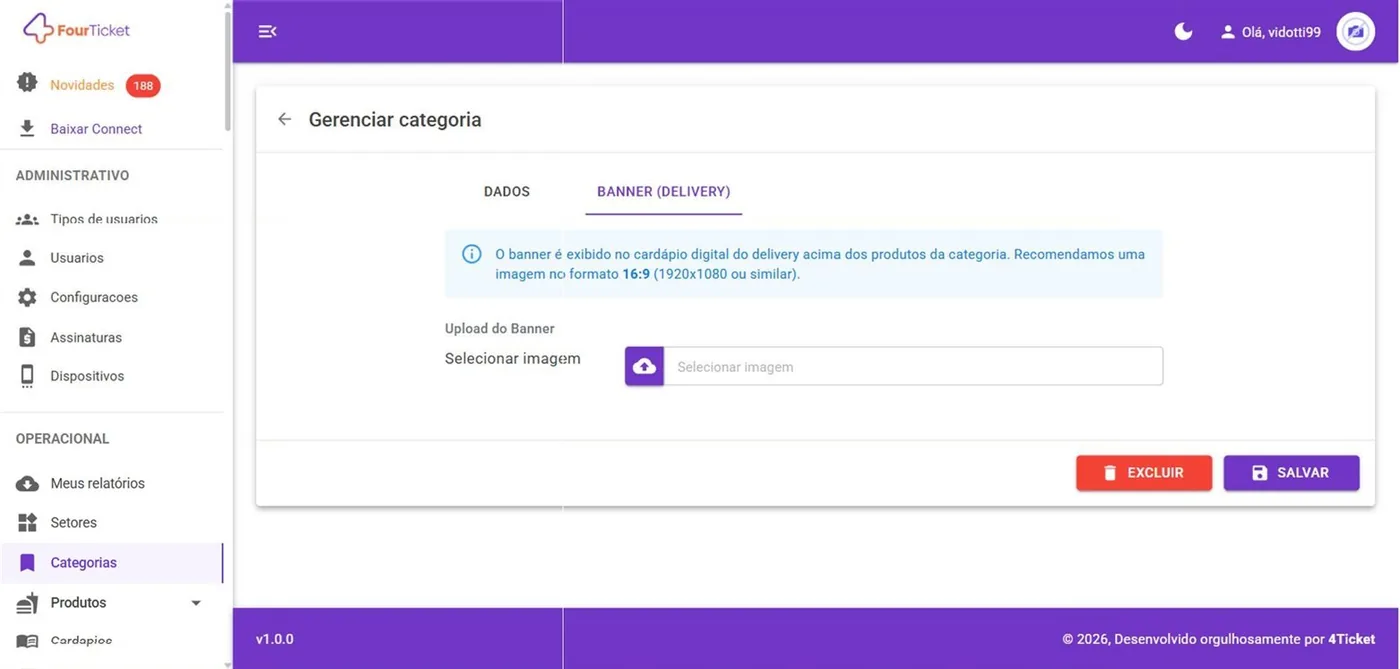Click the red EXCLUIR button
This screenshot has height=669, width=1400.
pos(1144,473)
